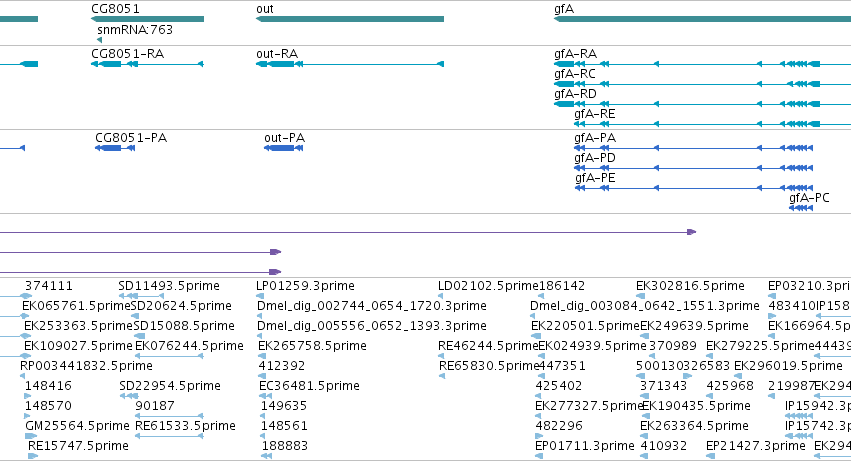This screenshot has height=461, width=851.
Task: Open SD15088.5prime EST
Action: (184, 326)
